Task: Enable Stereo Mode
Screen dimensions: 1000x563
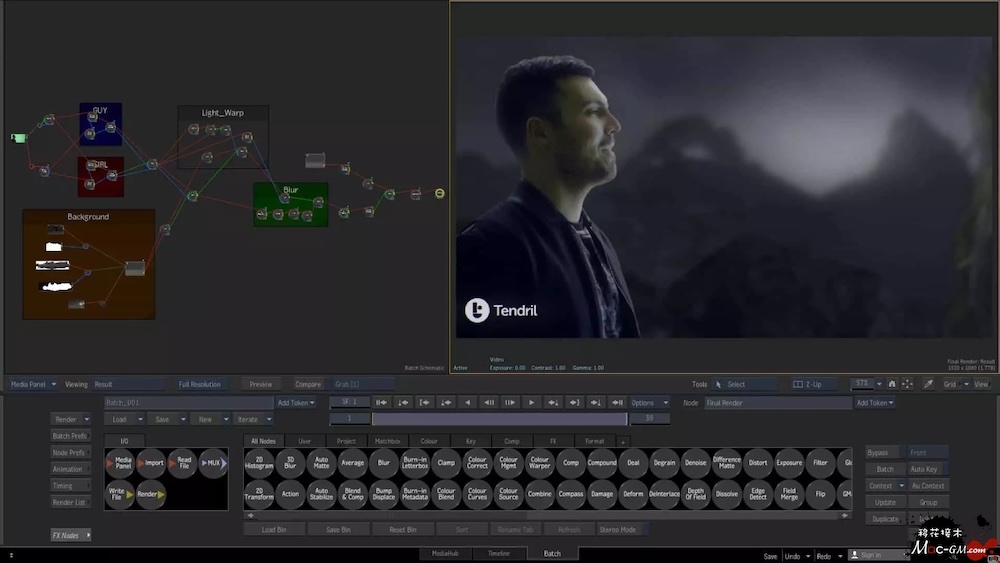Action: coord(618,529)
